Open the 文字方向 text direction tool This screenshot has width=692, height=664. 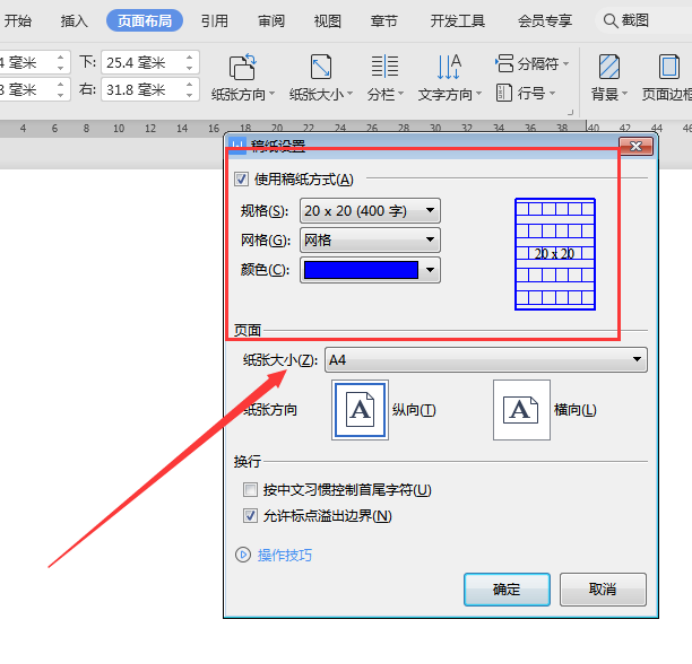450,78
